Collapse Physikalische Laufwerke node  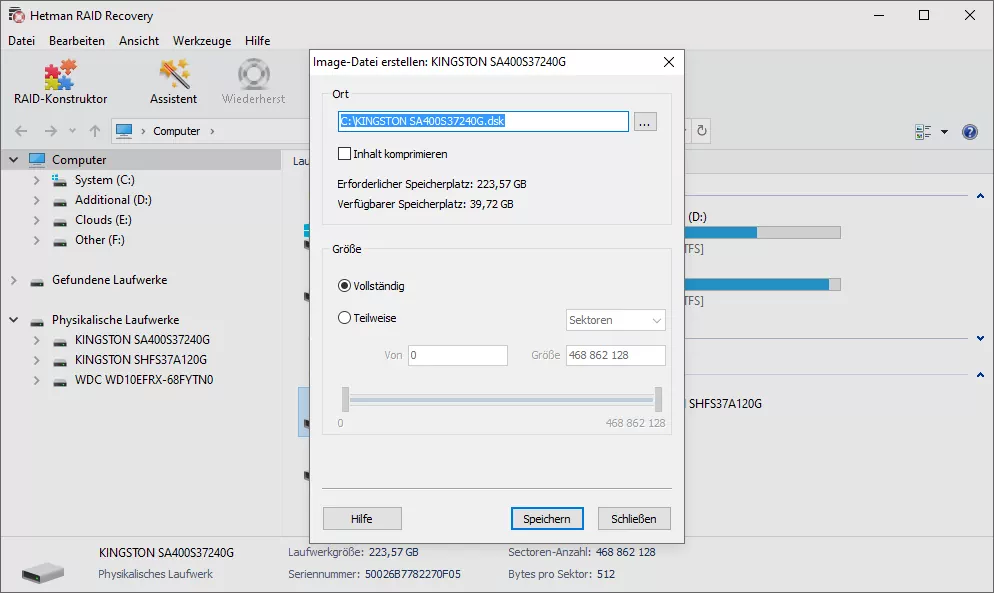point(13,320)
